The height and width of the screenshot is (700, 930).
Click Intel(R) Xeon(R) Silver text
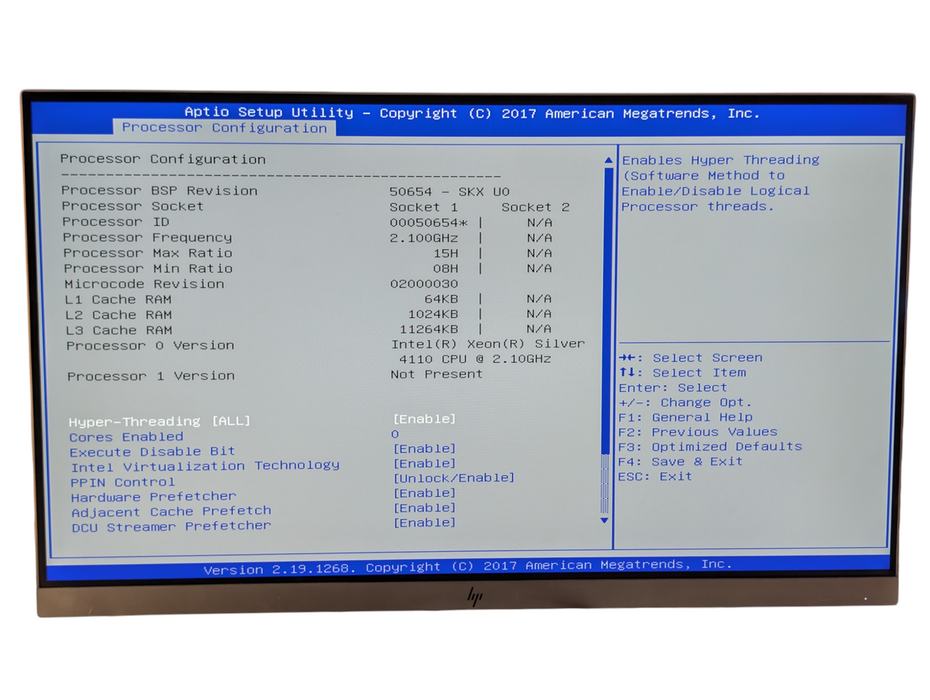click(x=488, y=344)
